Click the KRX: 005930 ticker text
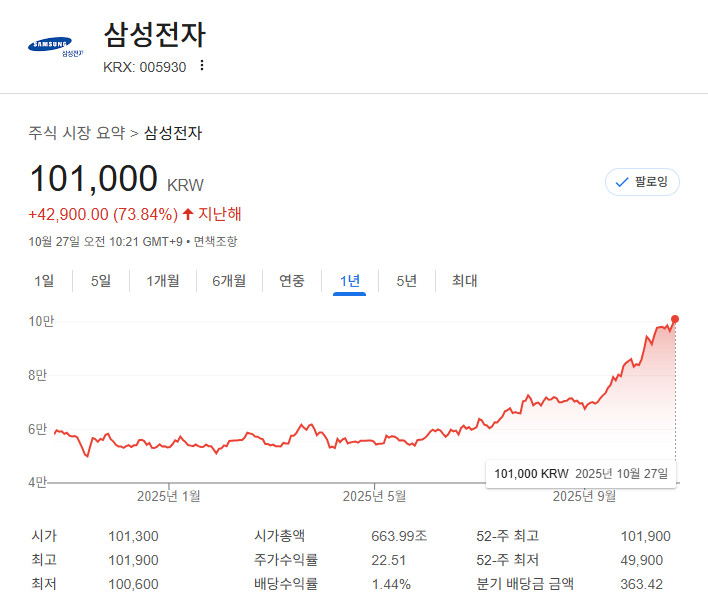Viewport: 708px width, 610px height. click(144, 67)
